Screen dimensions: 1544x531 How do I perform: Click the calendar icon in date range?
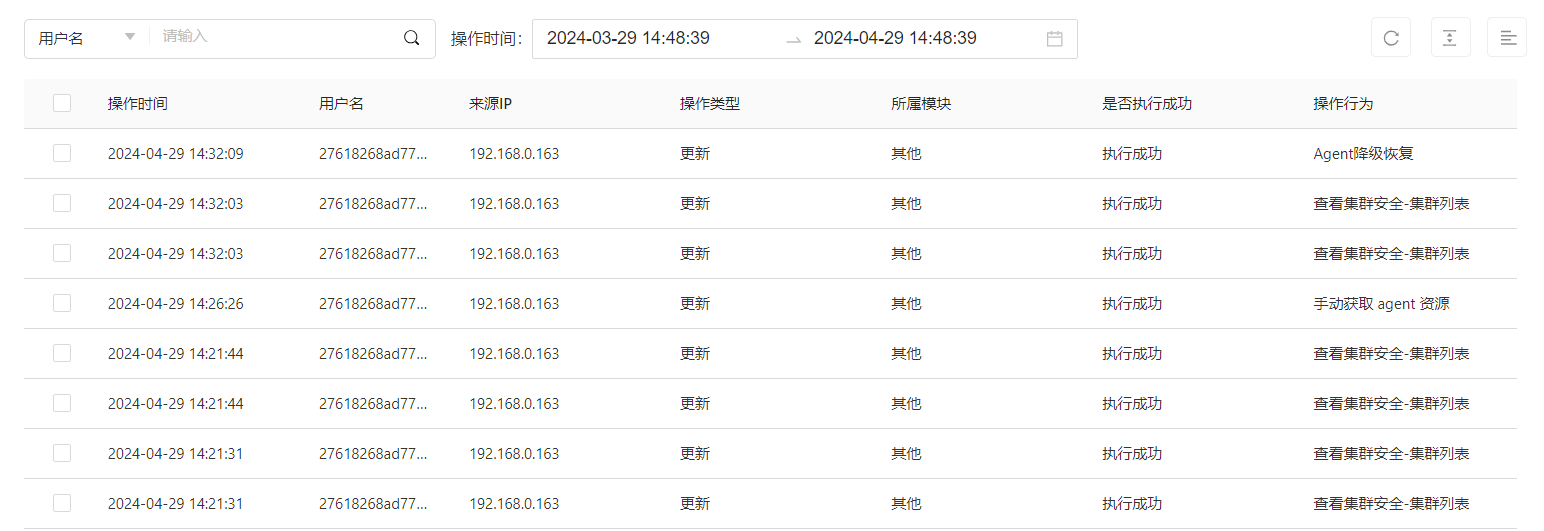pyautogui.click(x=1054, y=39)
